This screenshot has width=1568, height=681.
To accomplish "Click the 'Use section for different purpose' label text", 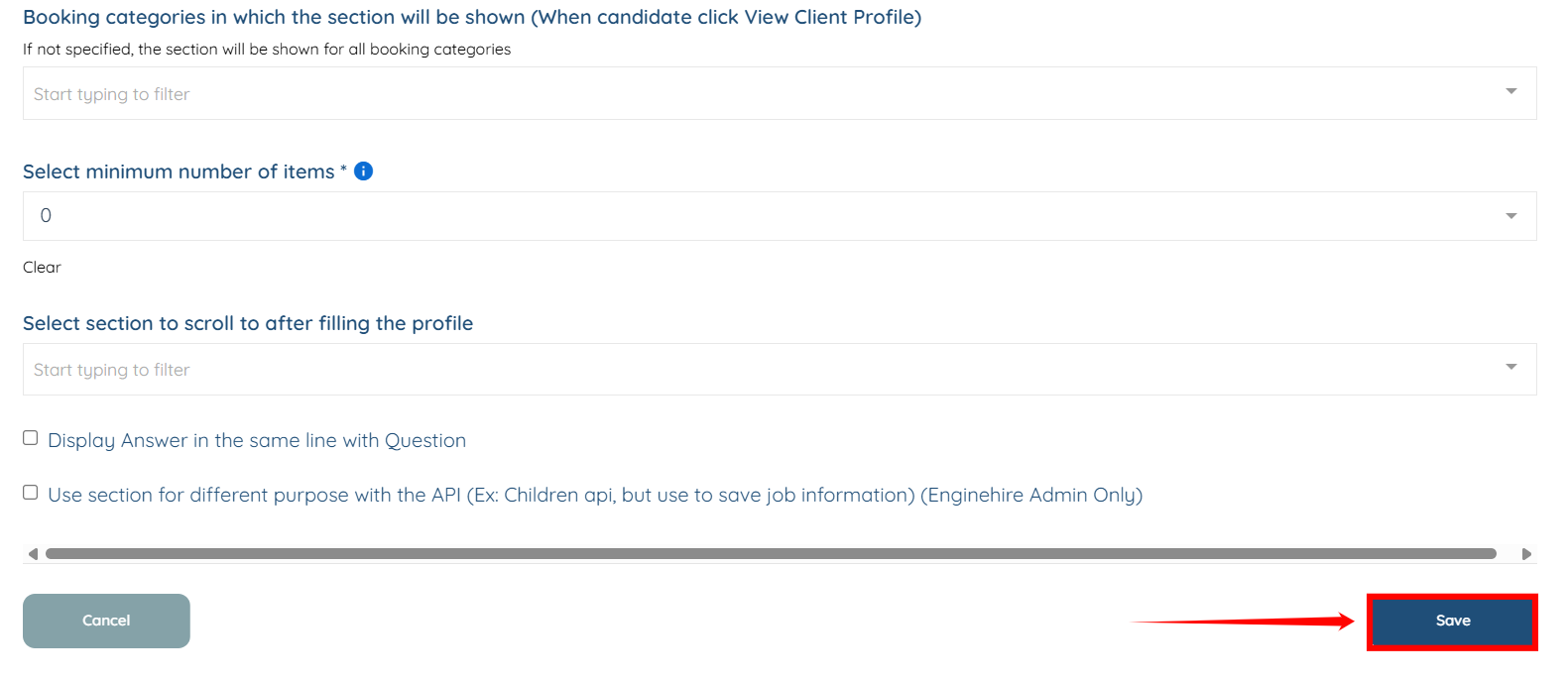I will pyautogui.click(x=595, y=496).
